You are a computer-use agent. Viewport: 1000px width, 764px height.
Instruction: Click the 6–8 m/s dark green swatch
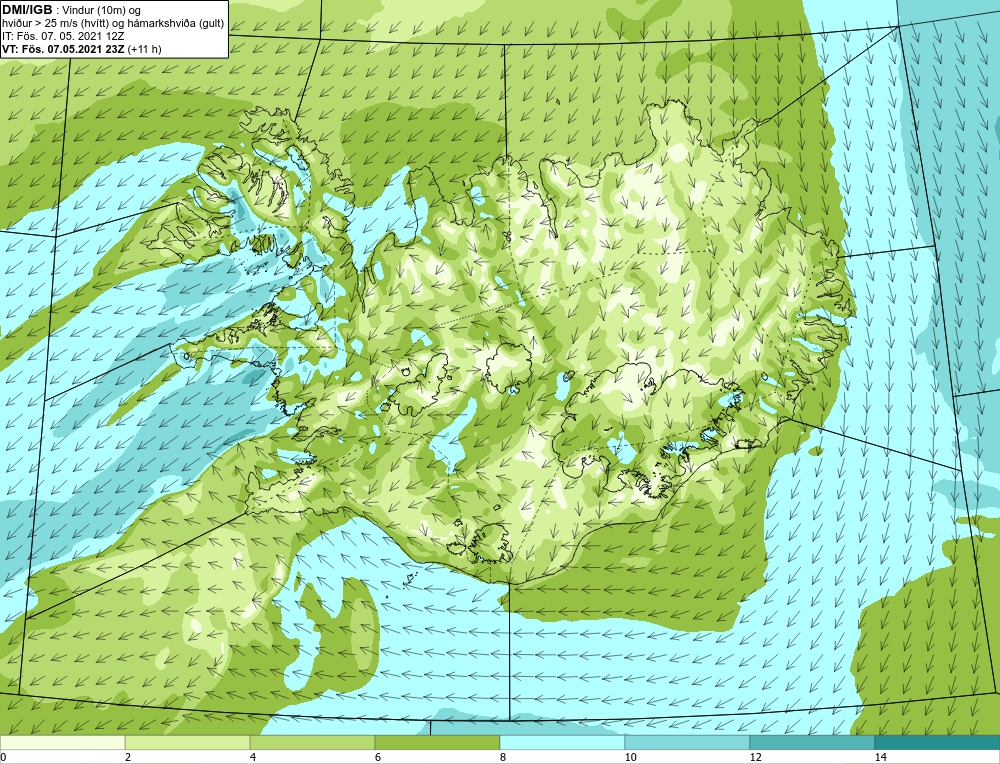coord(438,742)
